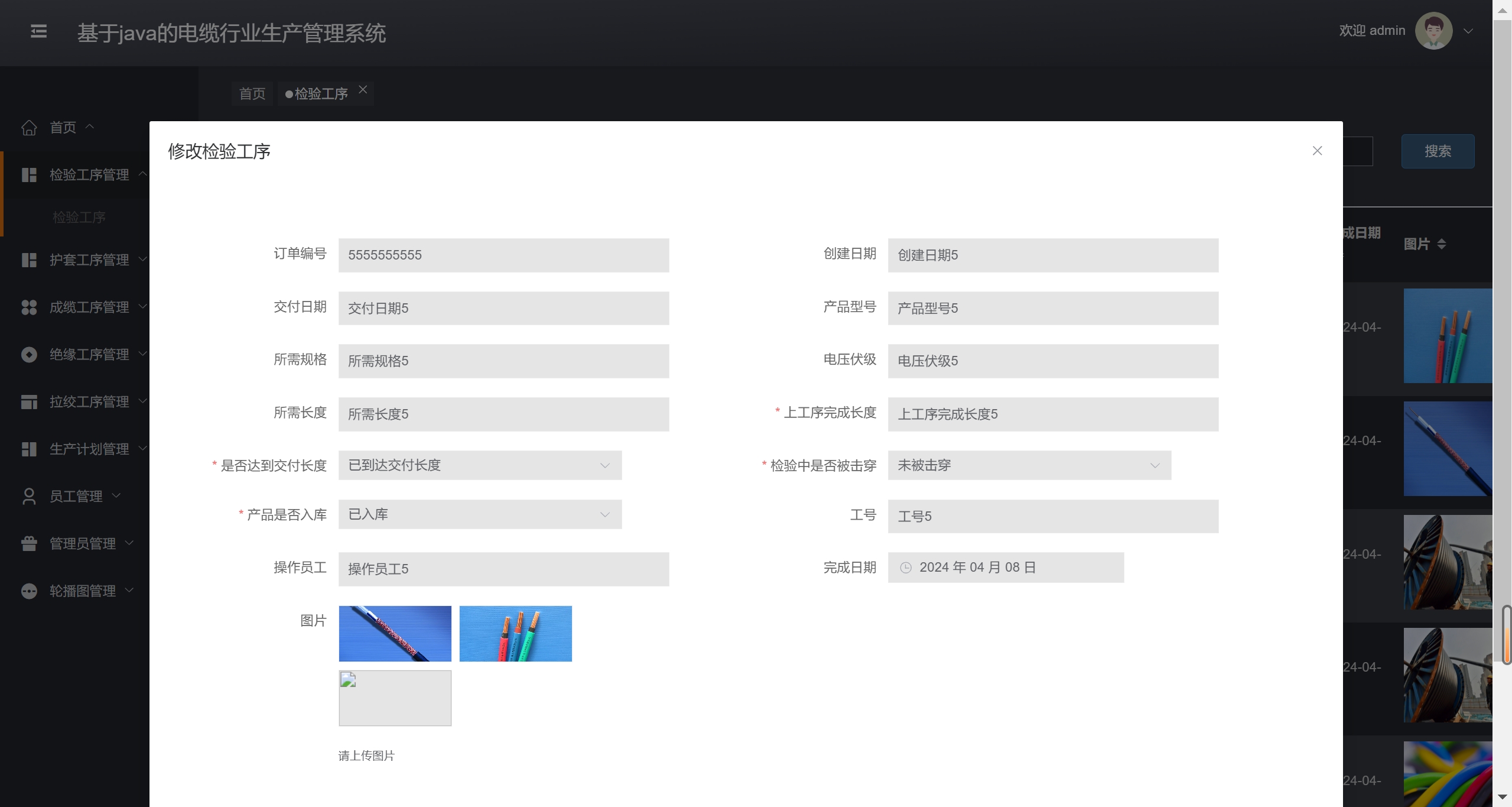Switch to the 首页 tab

pyautogui.click(x=252, y=93)
